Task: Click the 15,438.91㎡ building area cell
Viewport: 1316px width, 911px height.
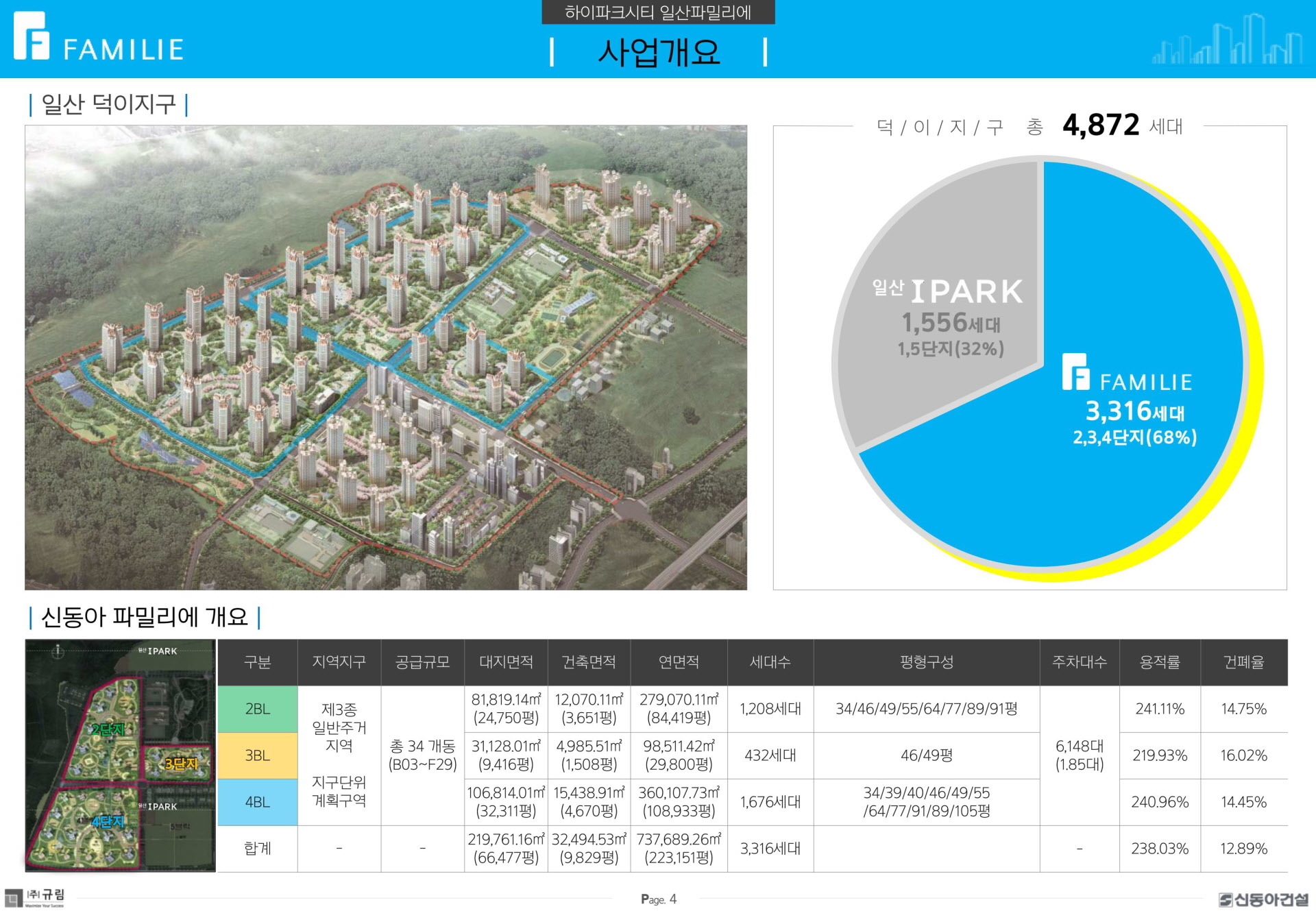Action: click(x=589, y=802)
